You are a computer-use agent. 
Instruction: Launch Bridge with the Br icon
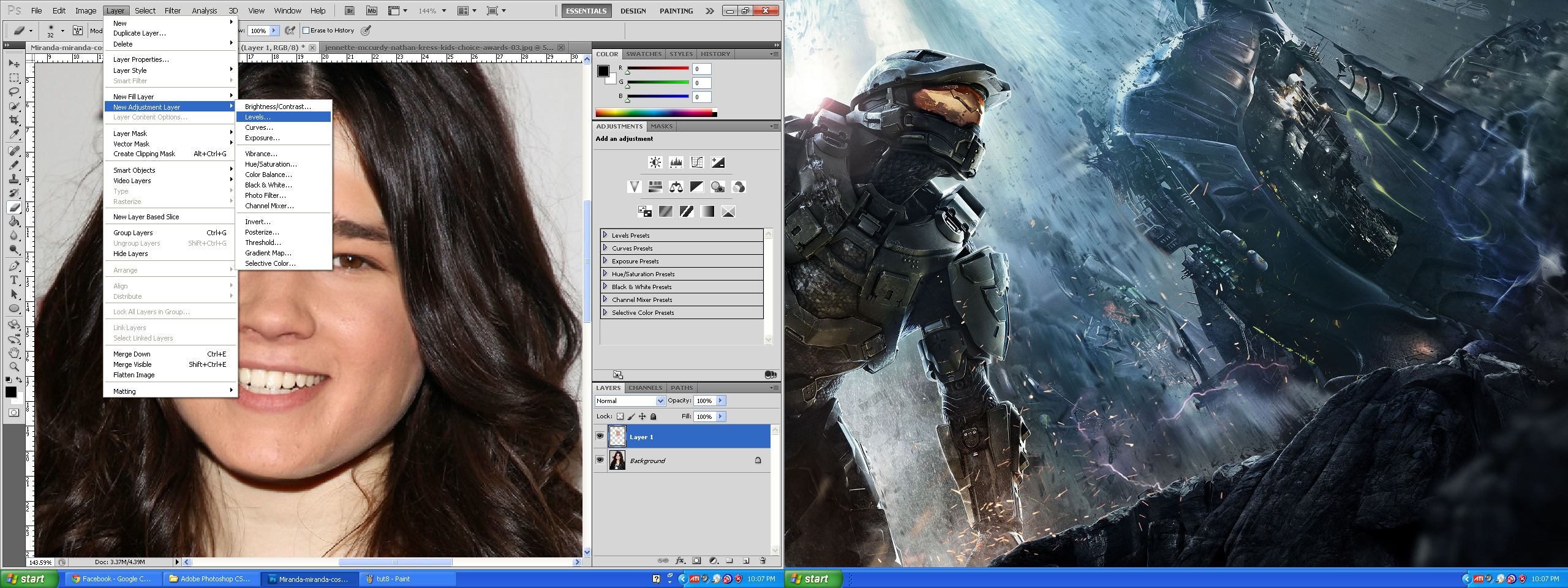[350, 10]
